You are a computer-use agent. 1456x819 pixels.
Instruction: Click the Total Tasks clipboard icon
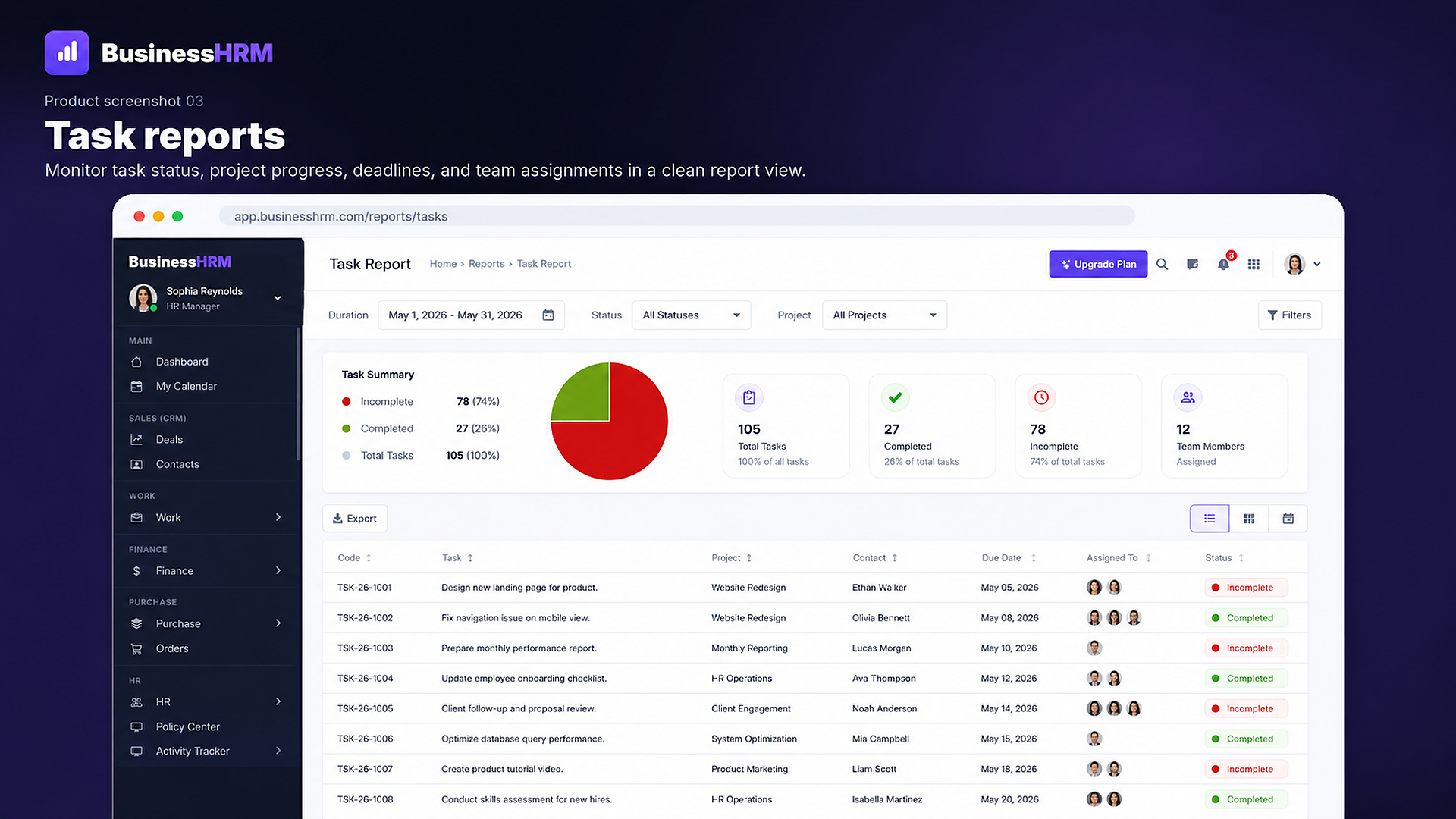pyautogui.click(x=749, y=397)
